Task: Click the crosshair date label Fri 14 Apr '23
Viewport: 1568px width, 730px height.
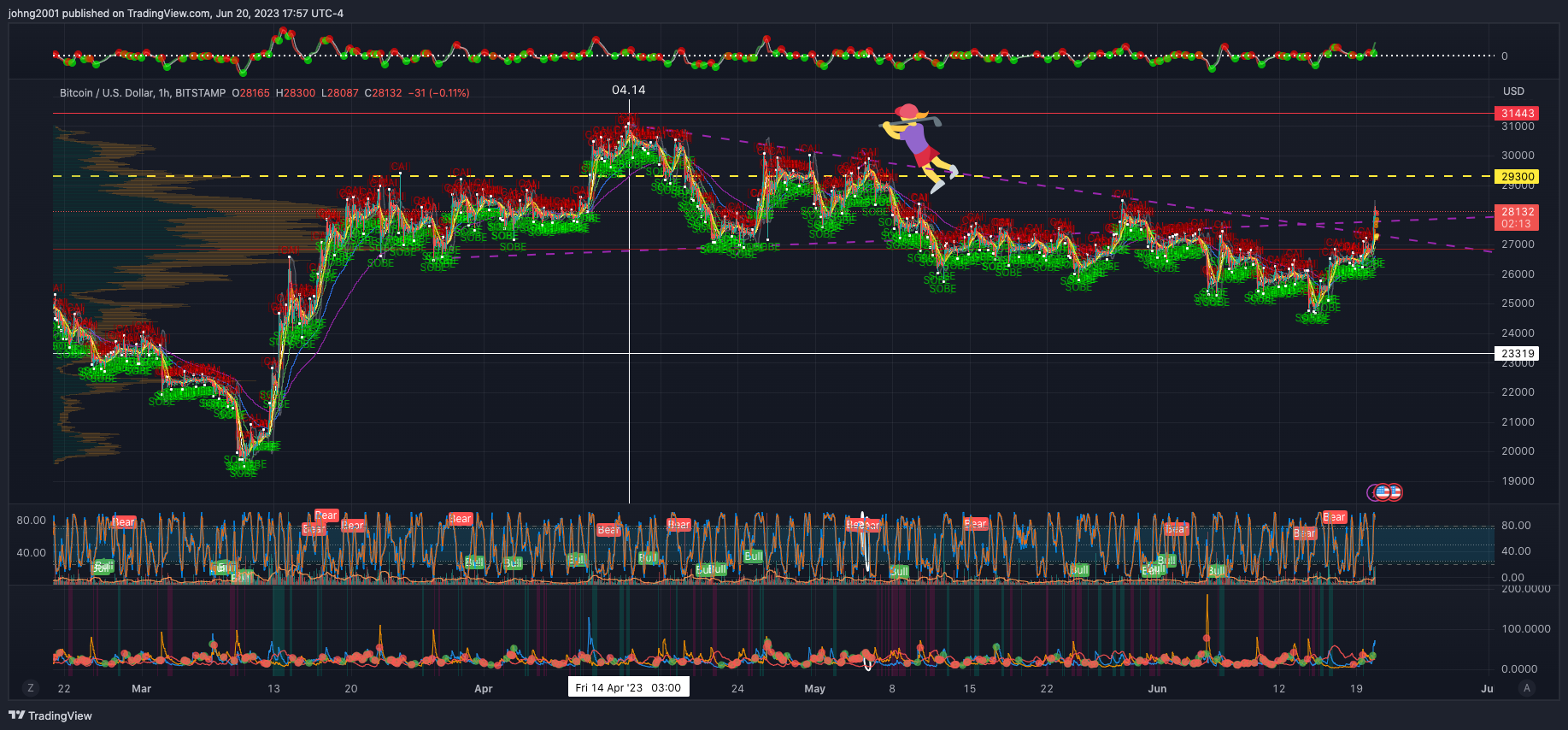Action: 628,687
